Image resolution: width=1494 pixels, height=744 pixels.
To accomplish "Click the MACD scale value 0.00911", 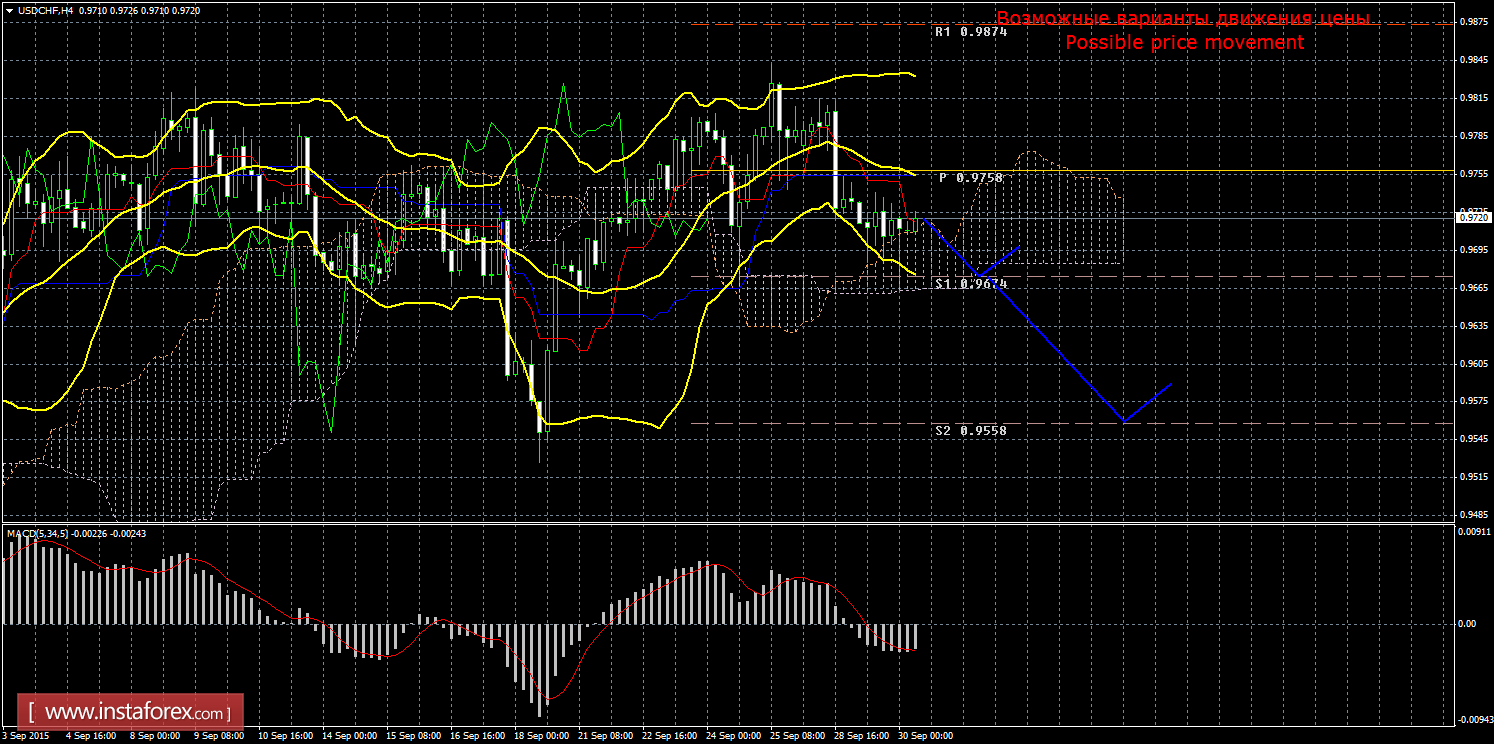I will (1474, 533).
